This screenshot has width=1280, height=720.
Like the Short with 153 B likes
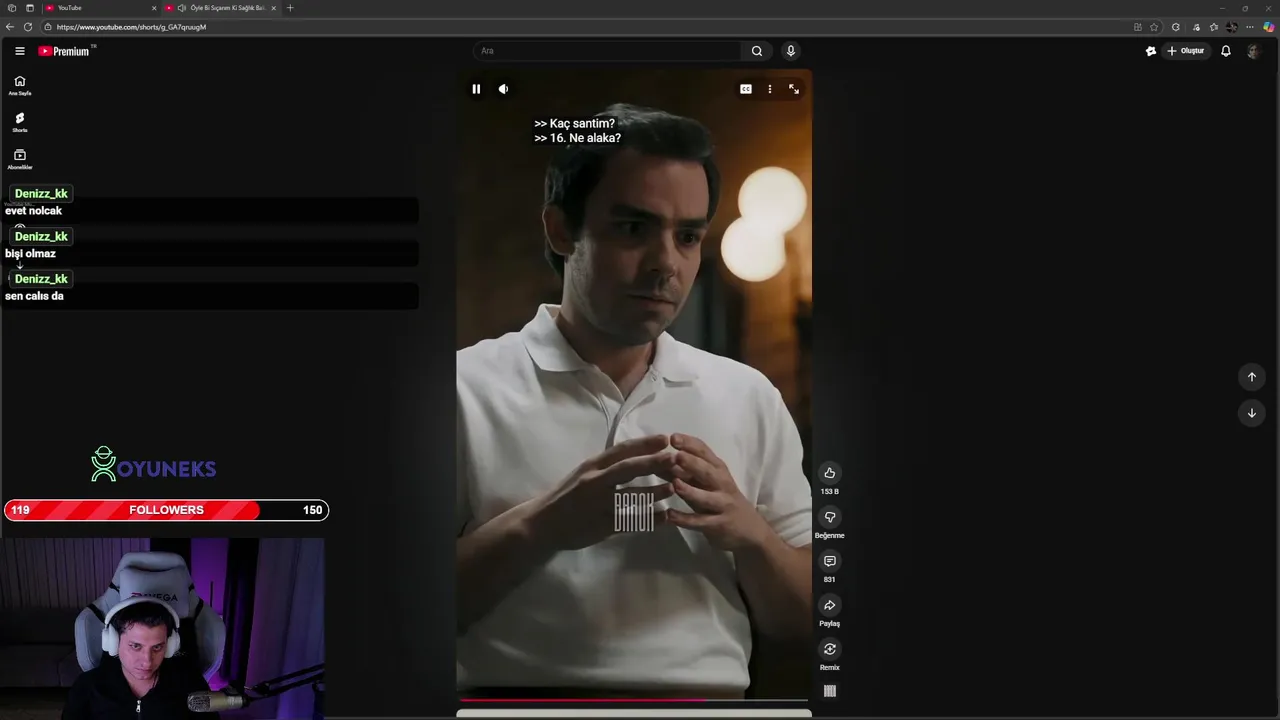(x=829, y=473)
